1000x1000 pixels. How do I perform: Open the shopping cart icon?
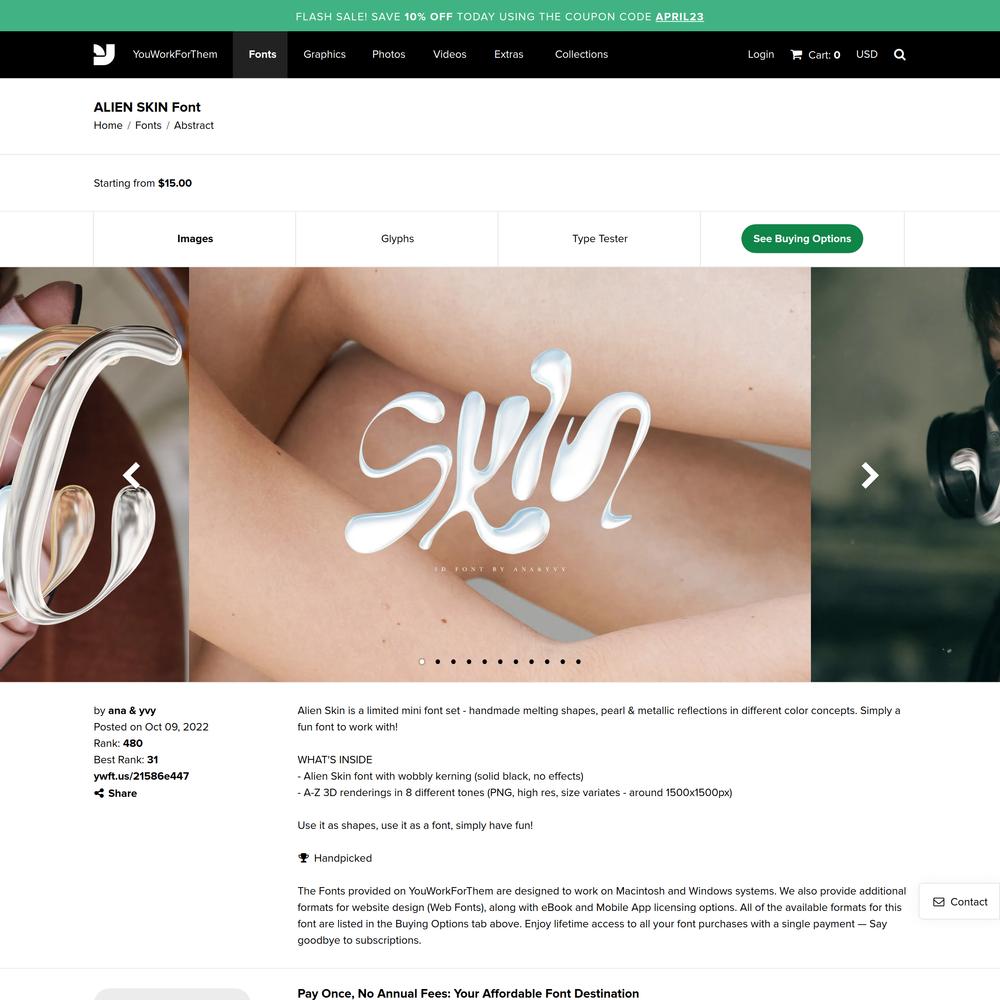796,55
